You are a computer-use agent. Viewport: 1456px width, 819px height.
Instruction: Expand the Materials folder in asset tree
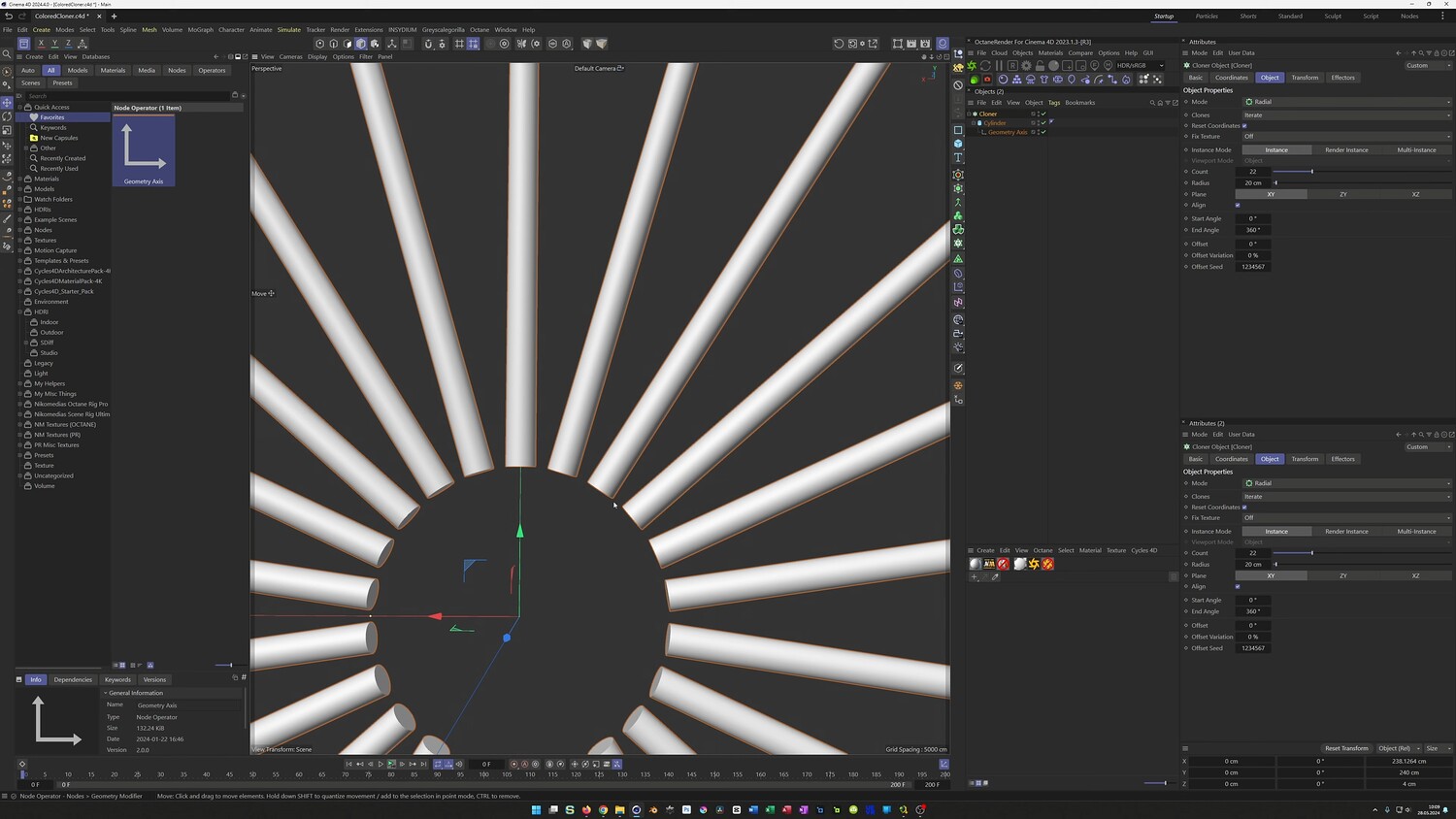19,179
